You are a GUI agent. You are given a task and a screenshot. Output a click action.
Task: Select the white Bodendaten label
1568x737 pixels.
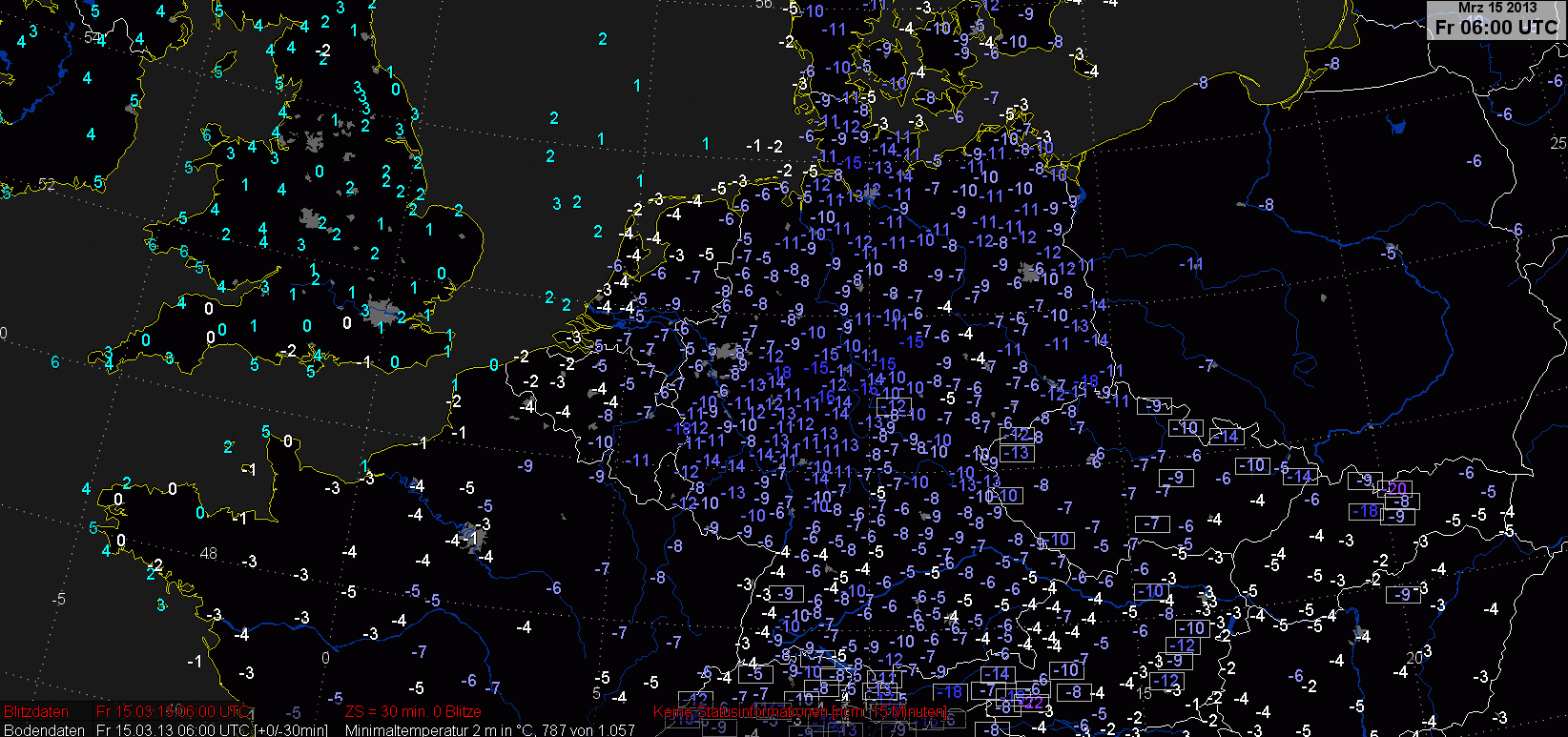[x=44, y=729]
